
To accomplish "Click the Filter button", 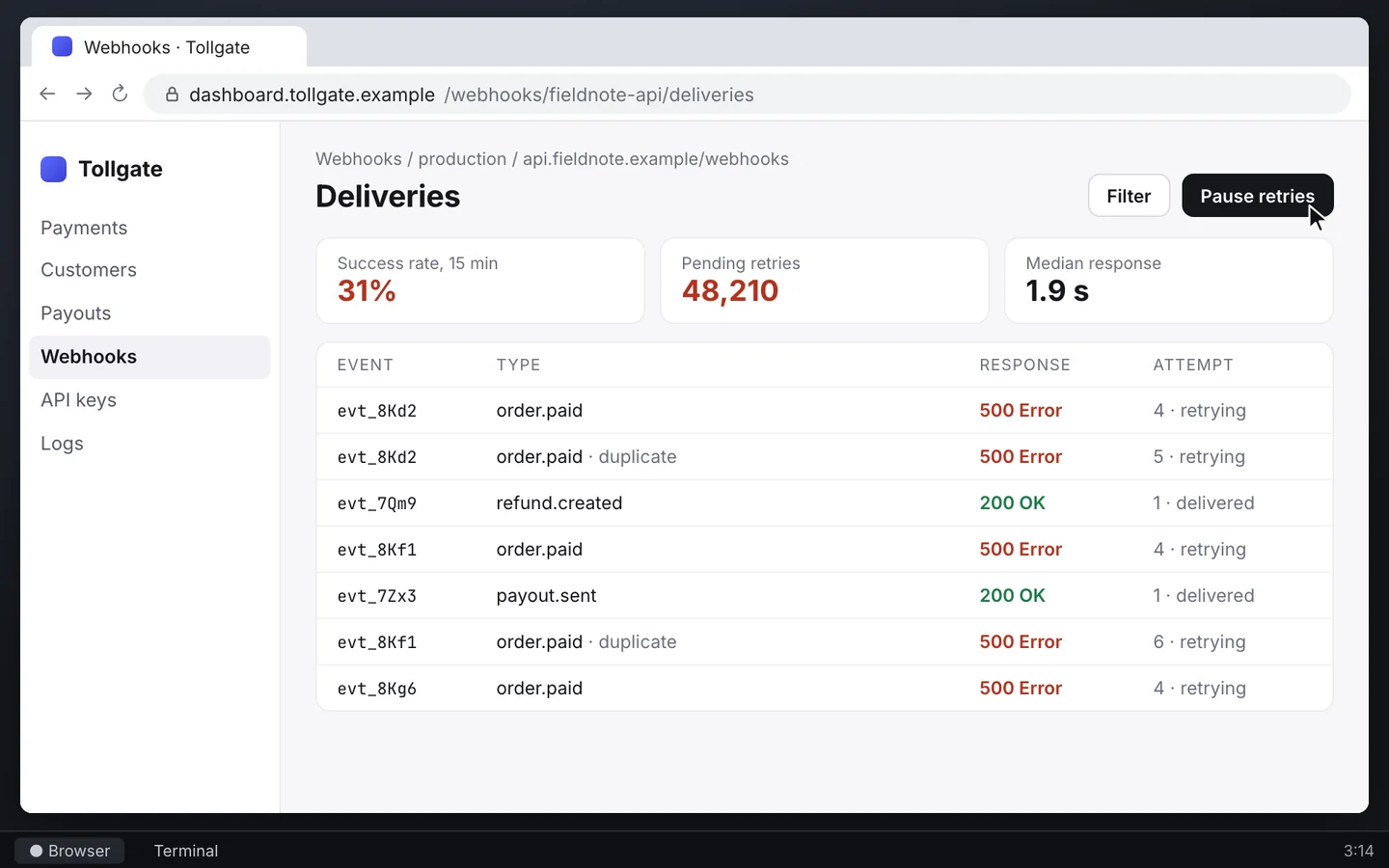I will click(x=1129, y=196).
